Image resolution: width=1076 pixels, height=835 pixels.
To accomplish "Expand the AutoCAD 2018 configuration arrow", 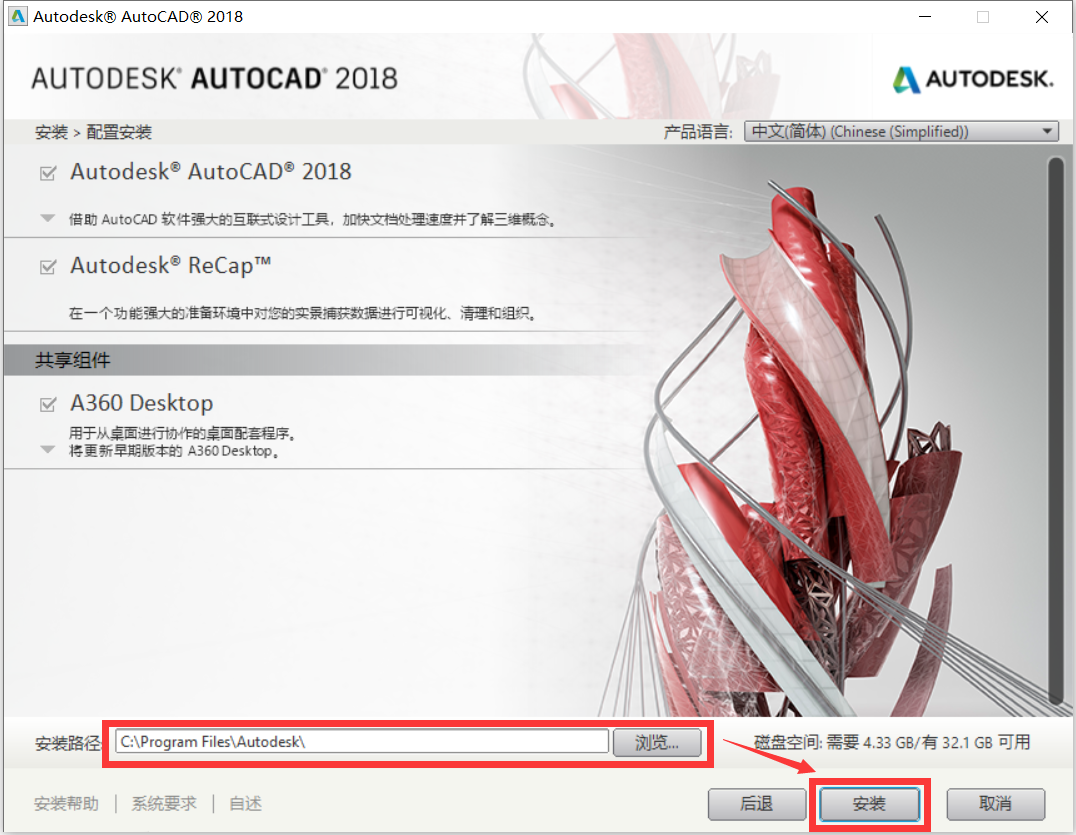I will (x=47, y=218).
